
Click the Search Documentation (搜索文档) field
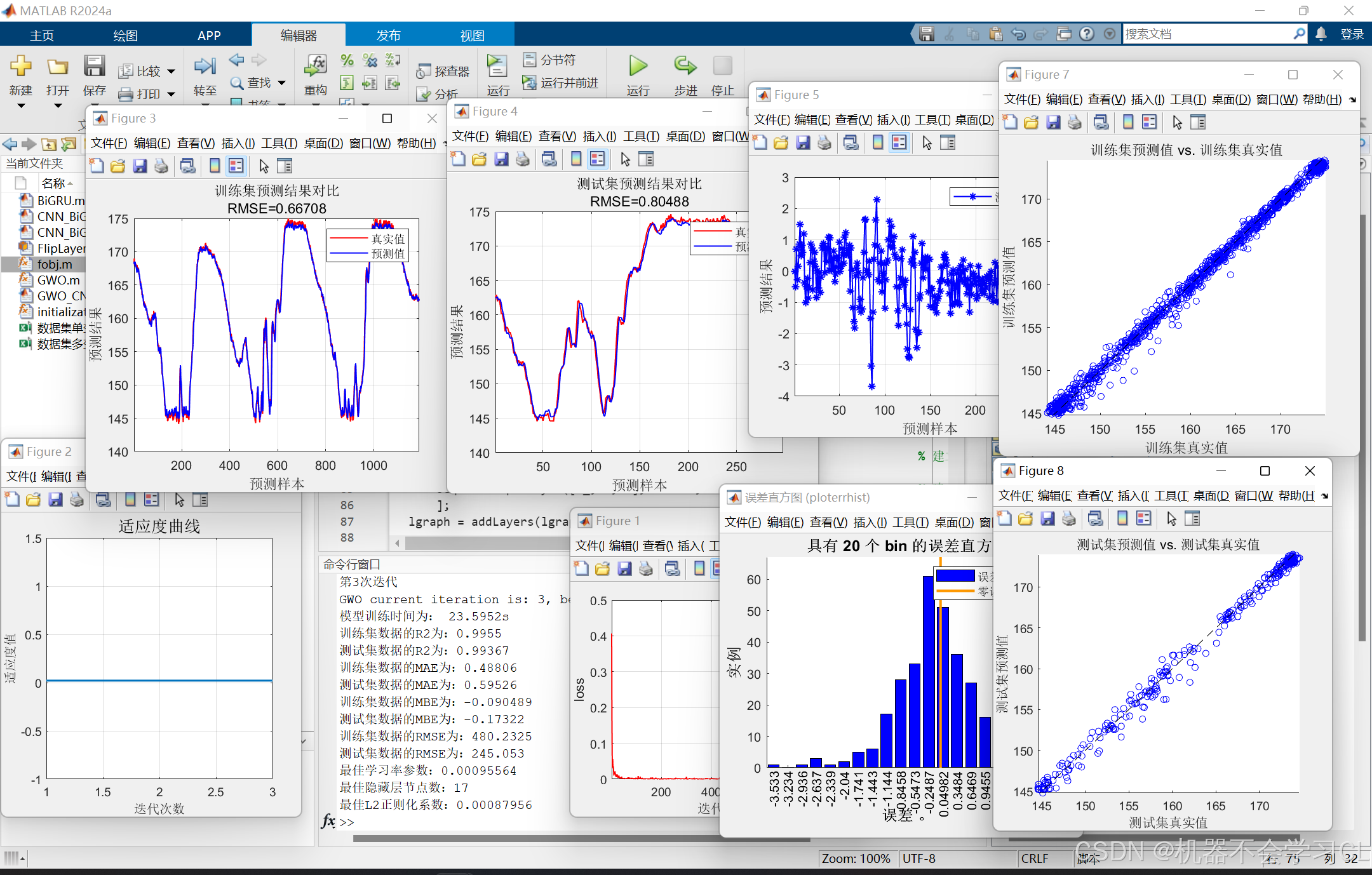point(1207,34)
